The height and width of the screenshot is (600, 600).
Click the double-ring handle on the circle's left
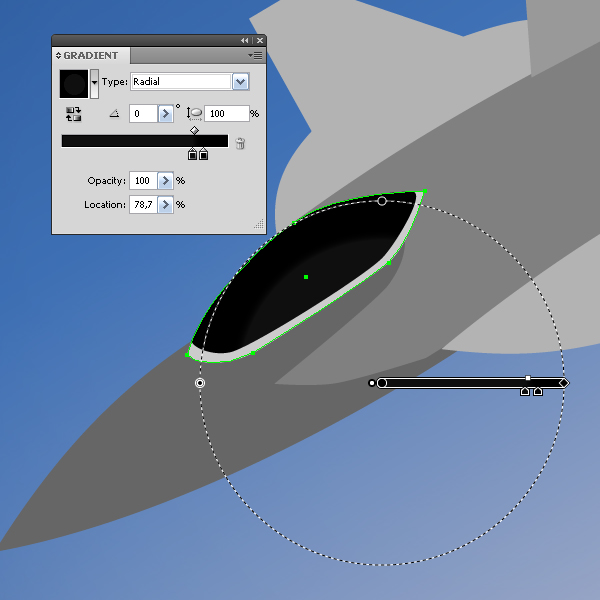click(200, 383)
